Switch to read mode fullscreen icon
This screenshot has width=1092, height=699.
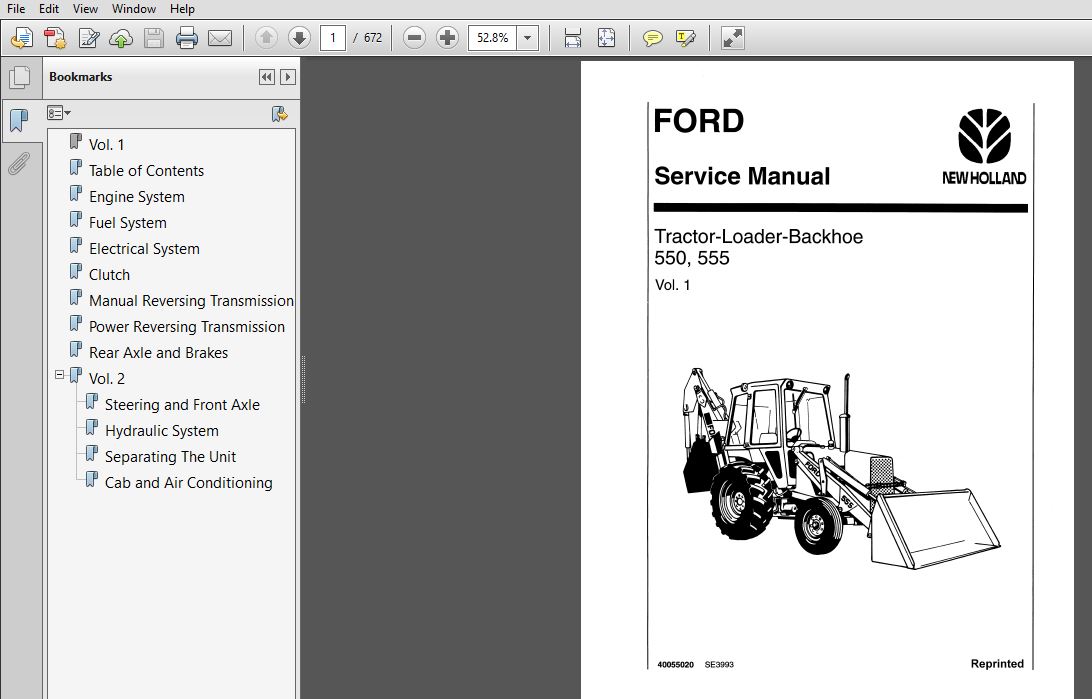tap(733, 38)
